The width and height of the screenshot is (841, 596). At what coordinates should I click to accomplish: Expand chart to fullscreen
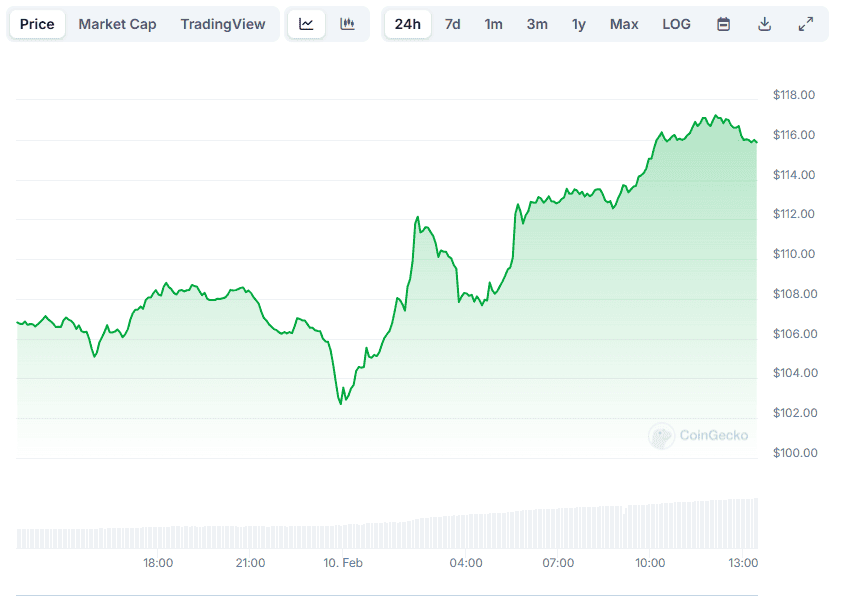[x=805, y=24]
